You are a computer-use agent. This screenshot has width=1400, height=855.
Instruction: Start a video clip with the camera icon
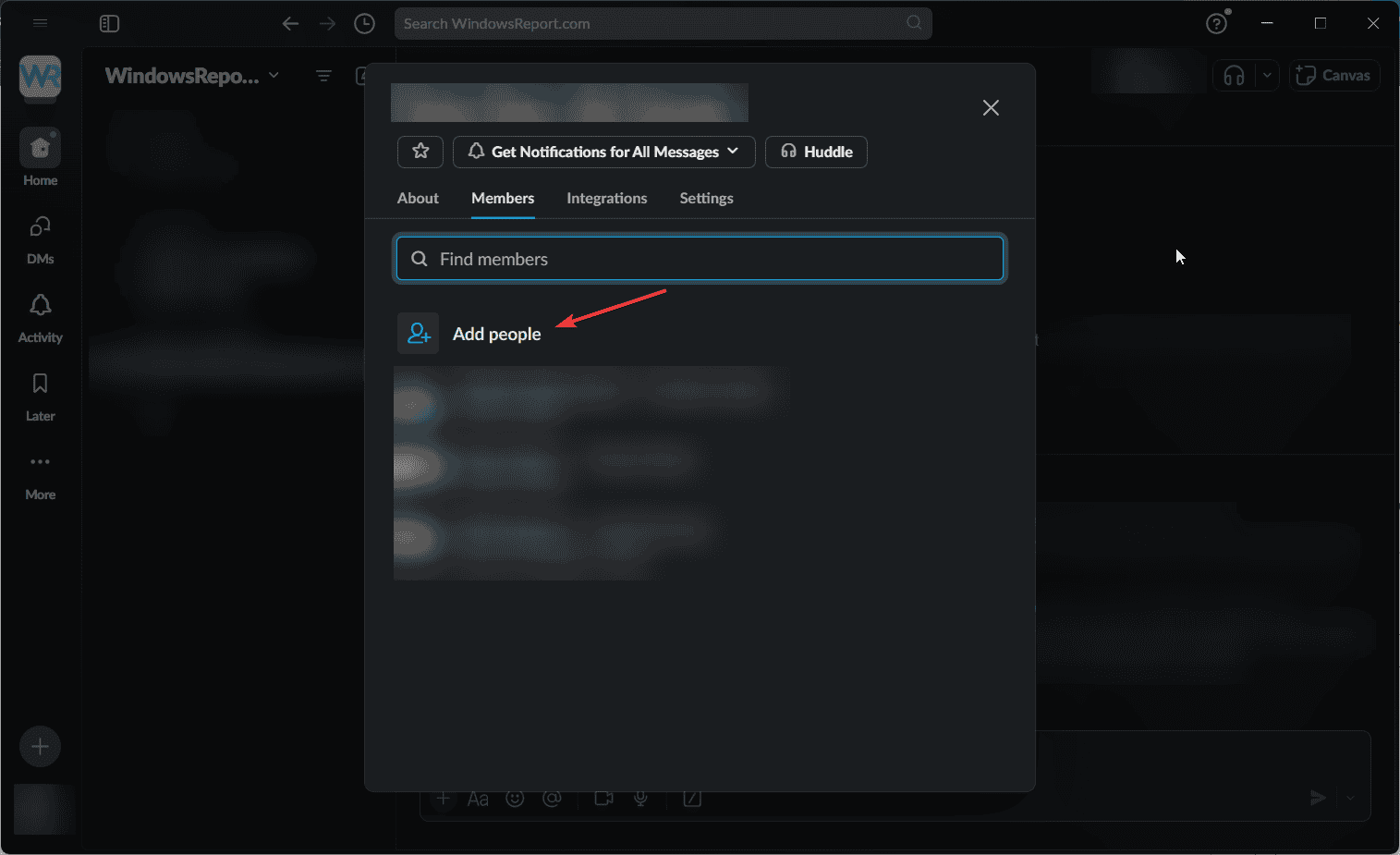coord(603,798)
